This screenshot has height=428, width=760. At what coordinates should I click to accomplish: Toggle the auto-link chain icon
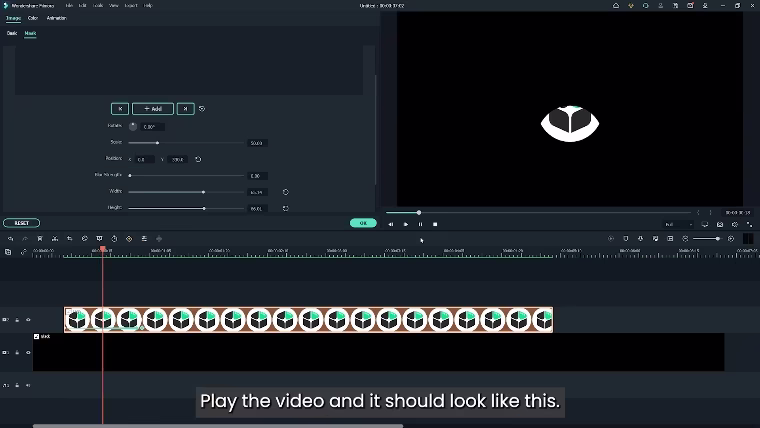(x=23, y=252)
